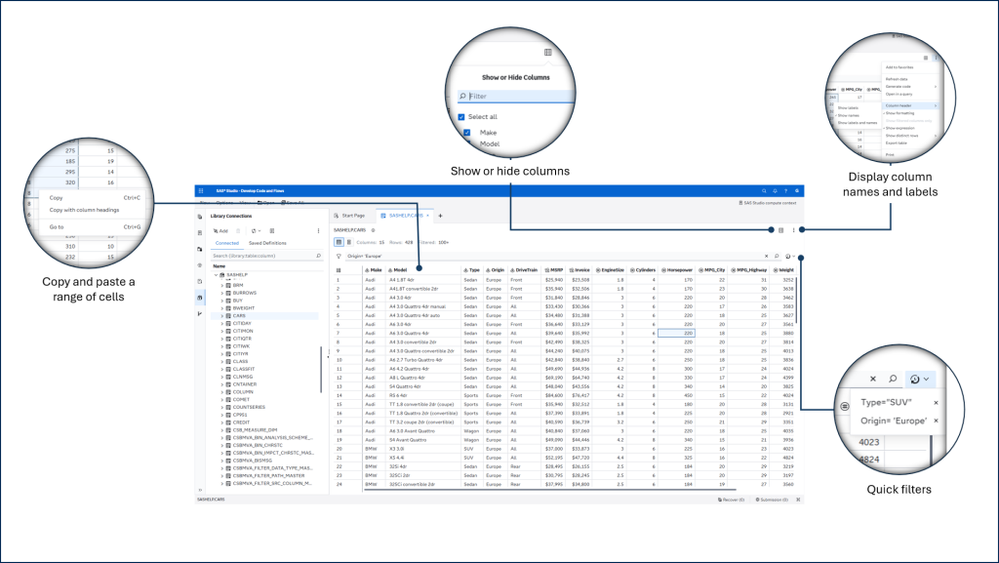The image size is (999, 563).
Task: Click the select-all icon at the table corner
Action: pos(338,270)
